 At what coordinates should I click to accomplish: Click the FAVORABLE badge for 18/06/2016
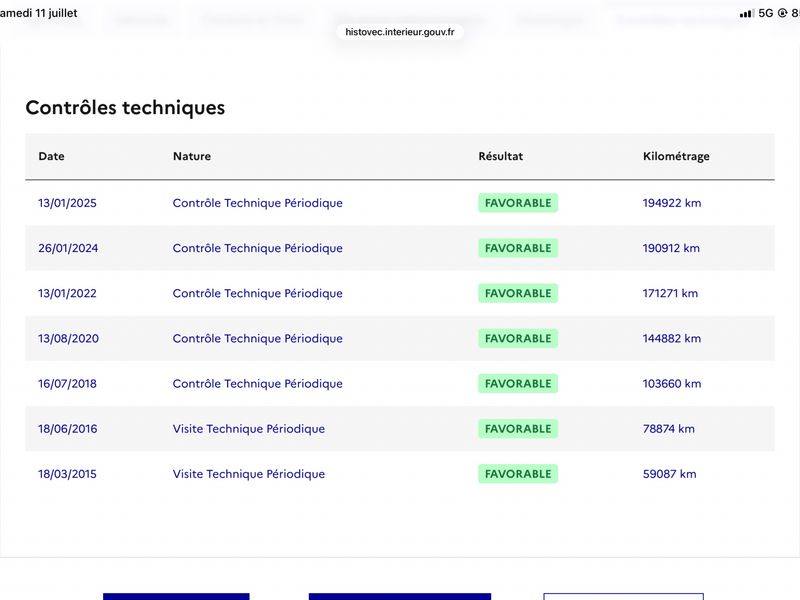tap(518, 429)
